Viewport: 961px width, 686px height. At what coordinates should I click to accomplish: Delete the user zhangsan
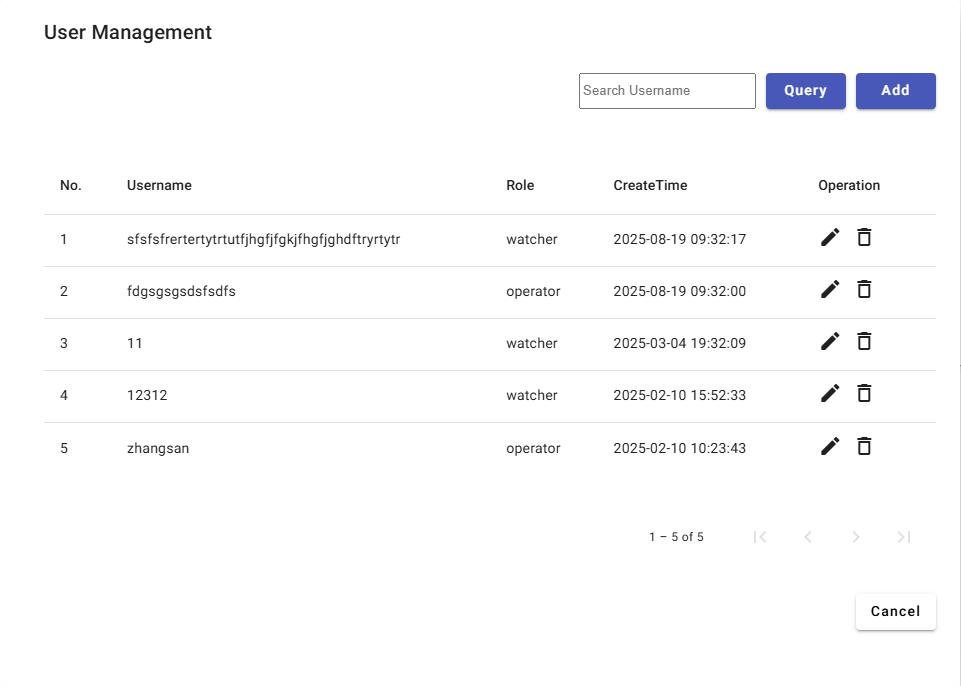864,446
